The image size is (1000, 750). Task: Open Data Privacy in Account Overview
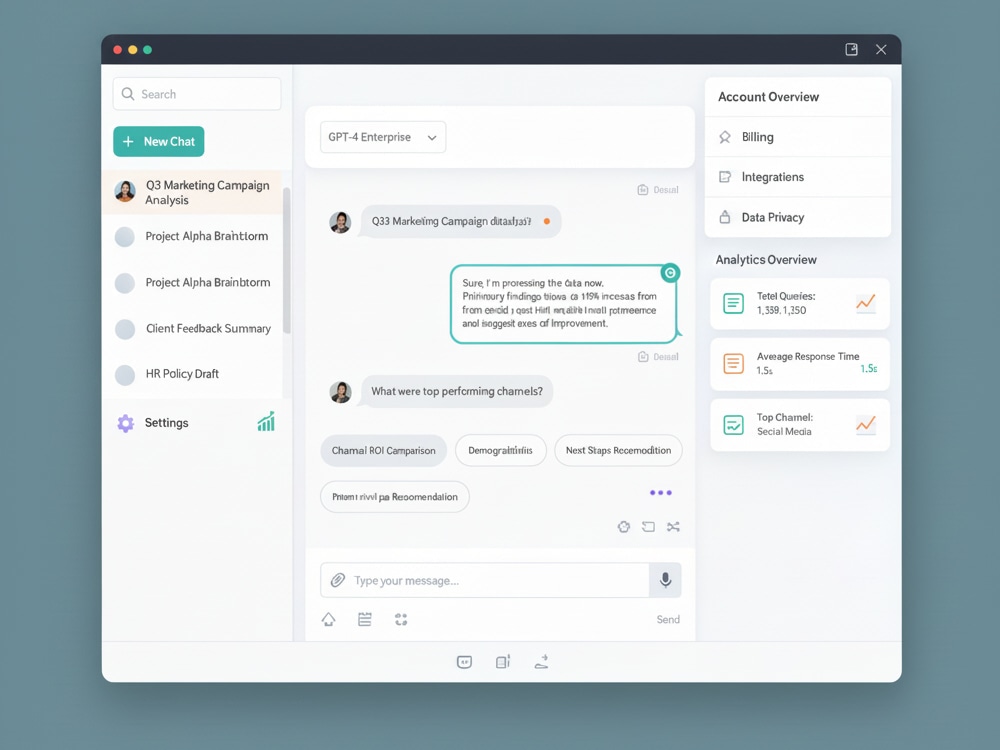point(798,217)
